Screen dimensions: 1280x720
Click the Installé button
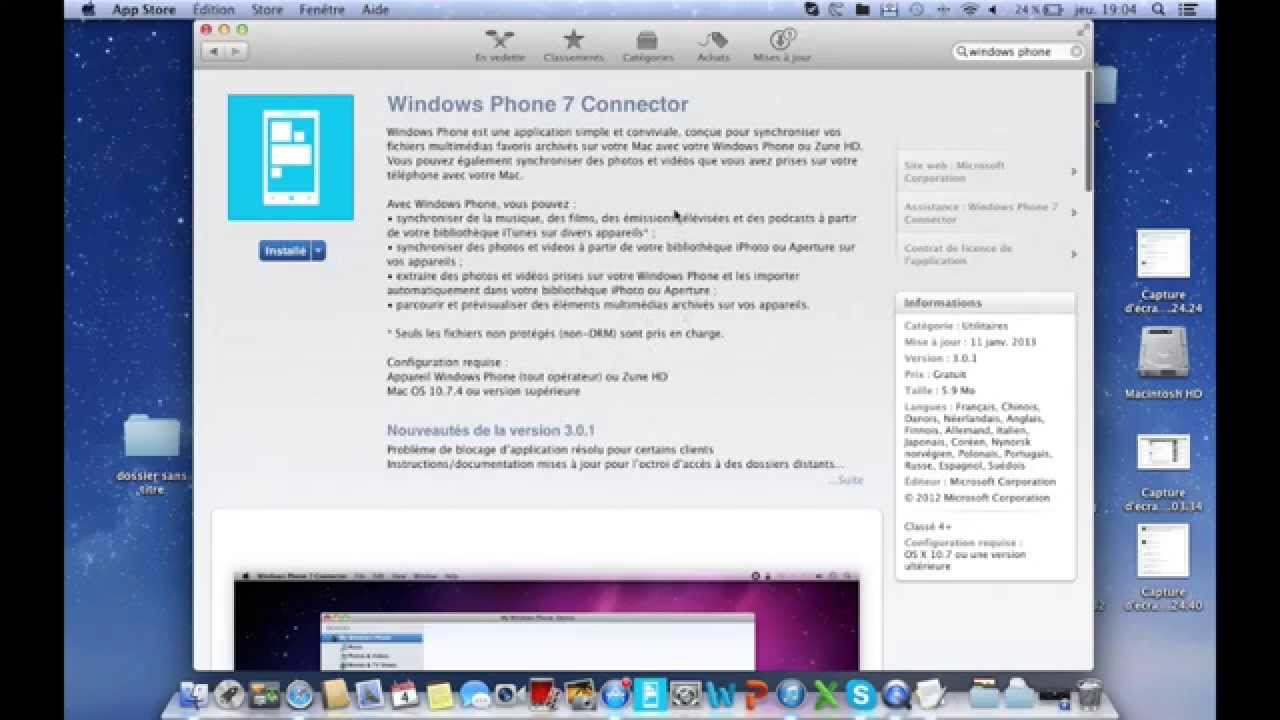285,251
